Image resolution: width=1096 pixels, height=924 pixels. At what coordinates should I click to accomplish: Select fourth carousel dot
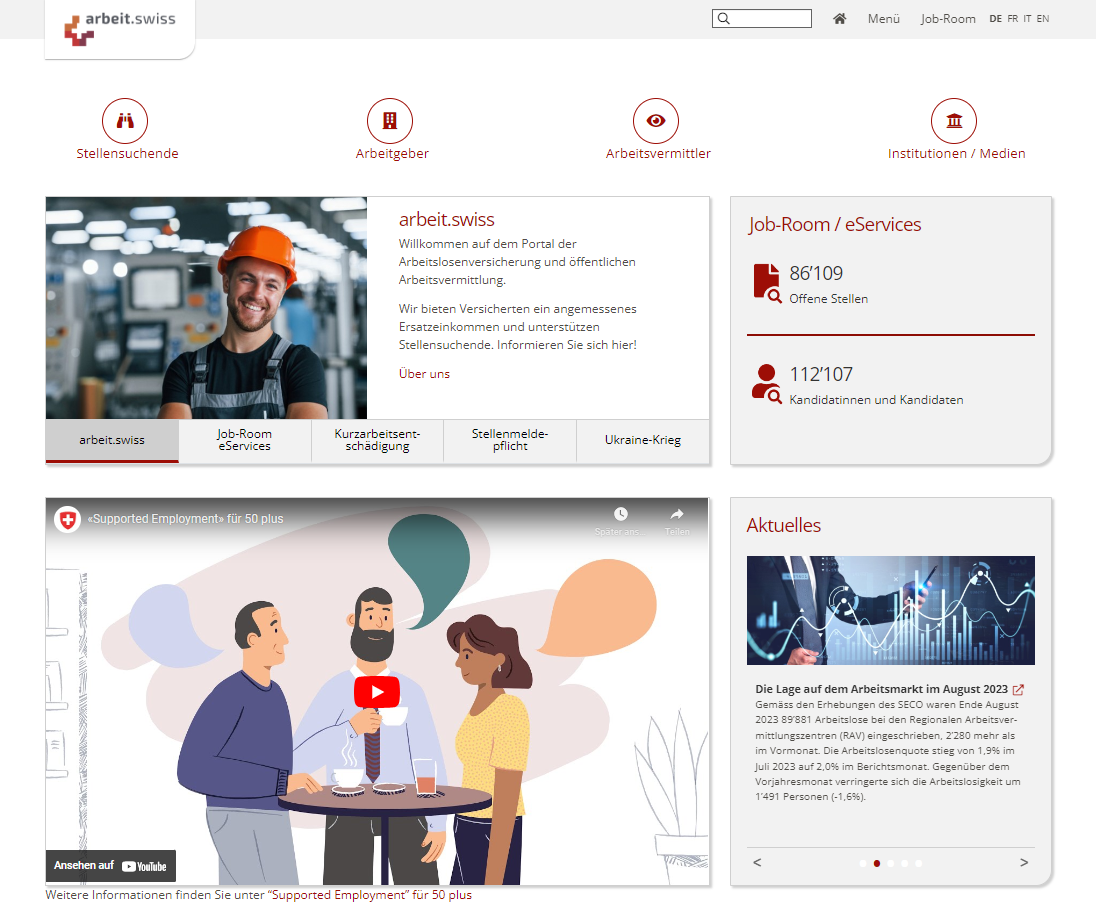point(905,864)
